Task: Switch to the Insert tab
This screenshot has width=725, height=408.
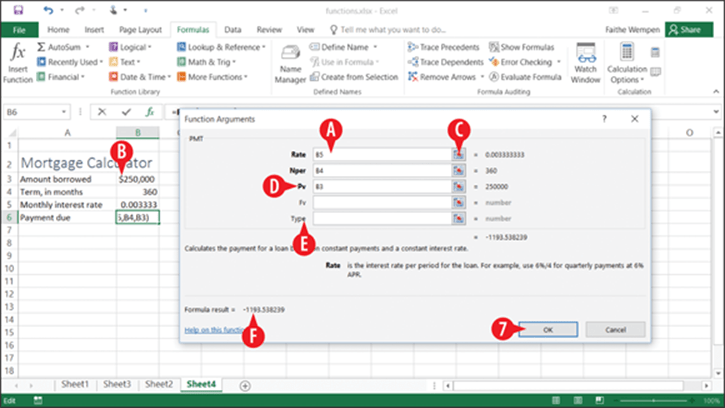Action: tap(94, 30)
